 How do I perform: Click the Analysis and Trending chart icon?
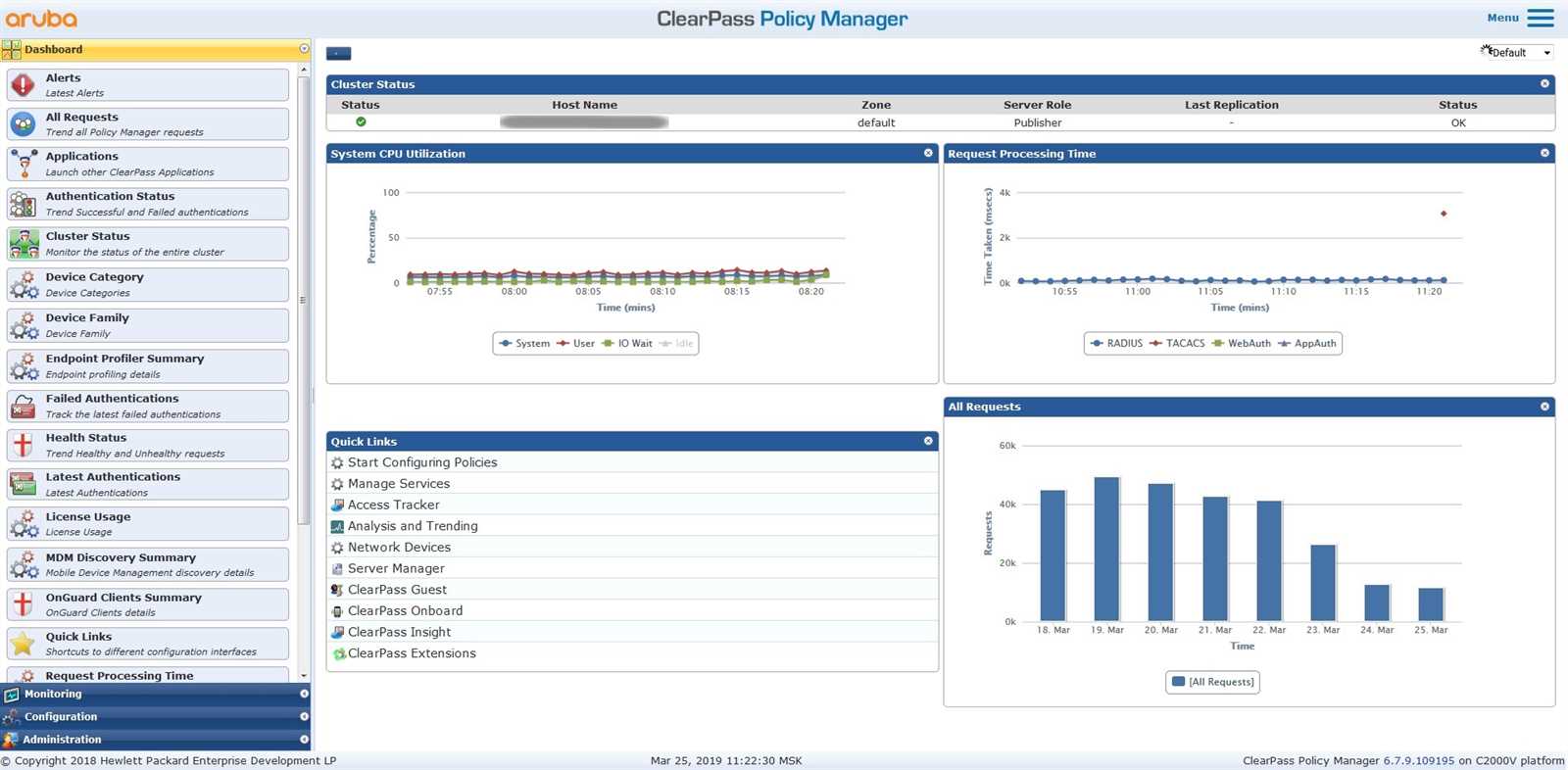pos(337,526)
